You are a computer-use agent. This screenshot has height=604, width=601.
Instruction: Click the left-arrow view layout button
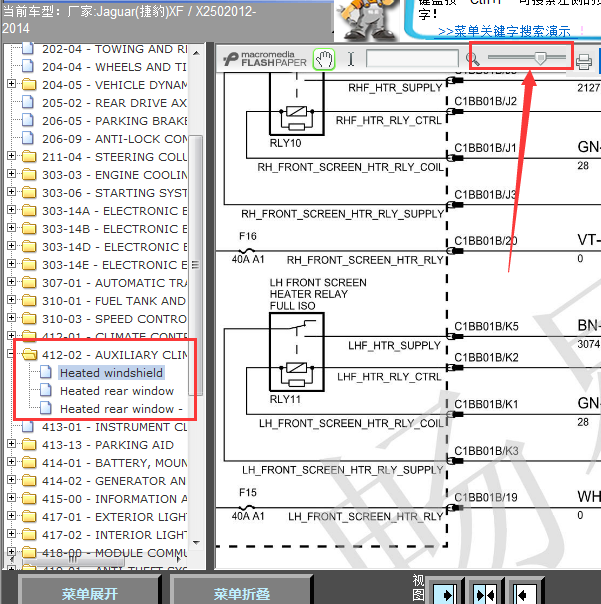[x=525, y=595]
